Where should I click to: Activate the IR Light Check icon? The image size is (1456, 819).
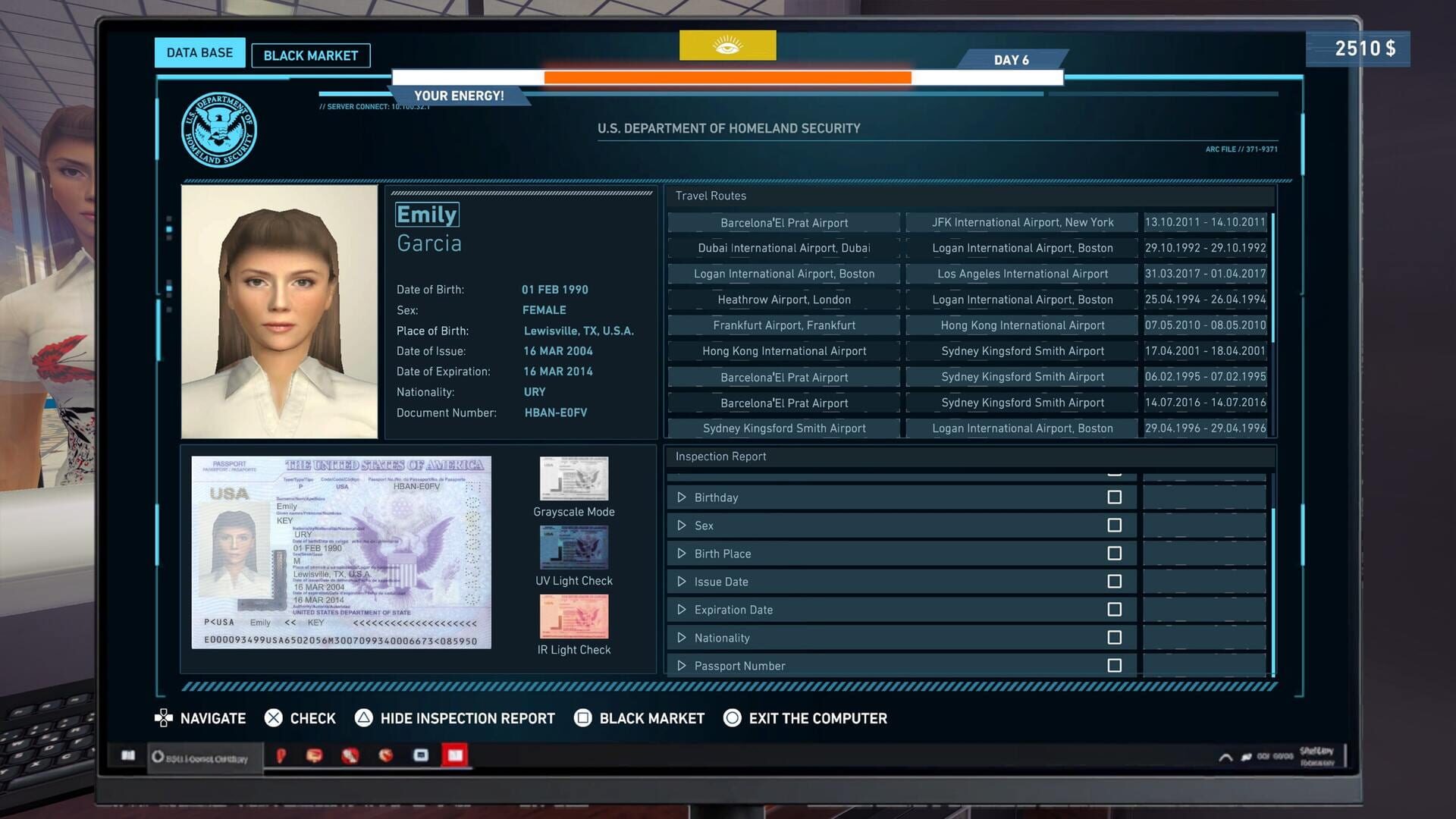pyautogui.click(x=573, y=617)
